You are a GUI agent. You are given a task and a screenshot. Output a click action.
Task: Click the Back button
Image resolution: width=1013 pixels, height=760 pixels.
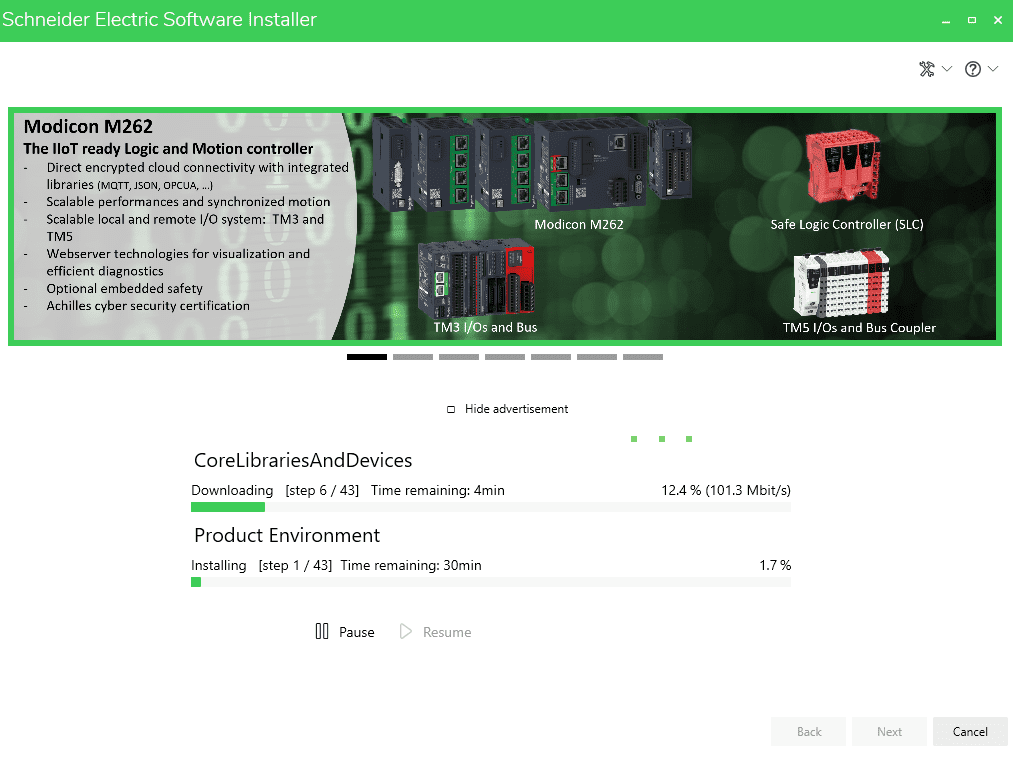pyautogui.click(x=808, y=732)
